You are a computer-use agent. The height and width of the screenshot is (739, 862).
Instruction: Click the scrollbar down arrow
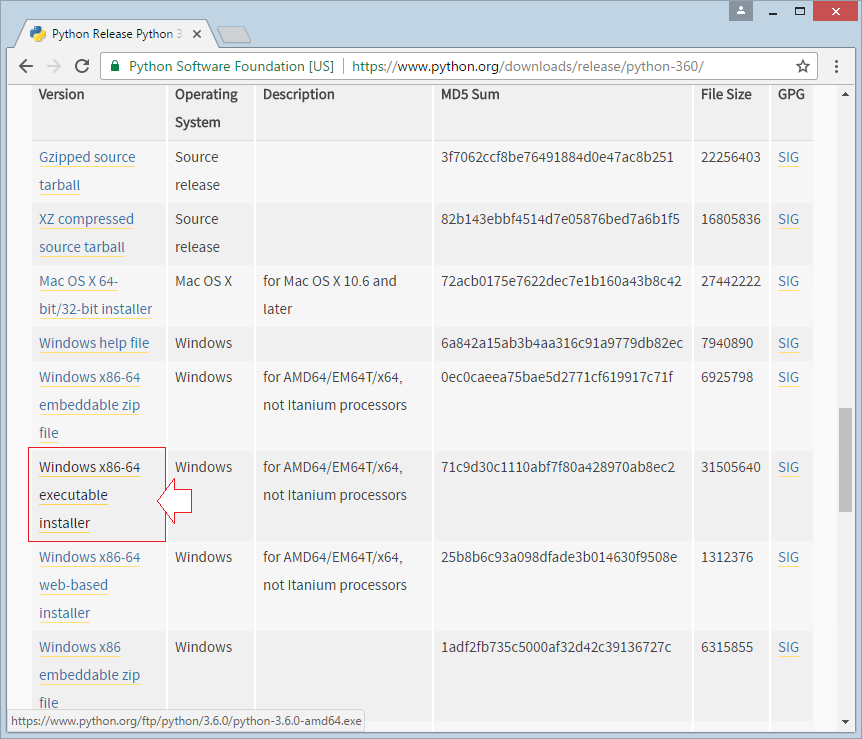coord(845,722)
